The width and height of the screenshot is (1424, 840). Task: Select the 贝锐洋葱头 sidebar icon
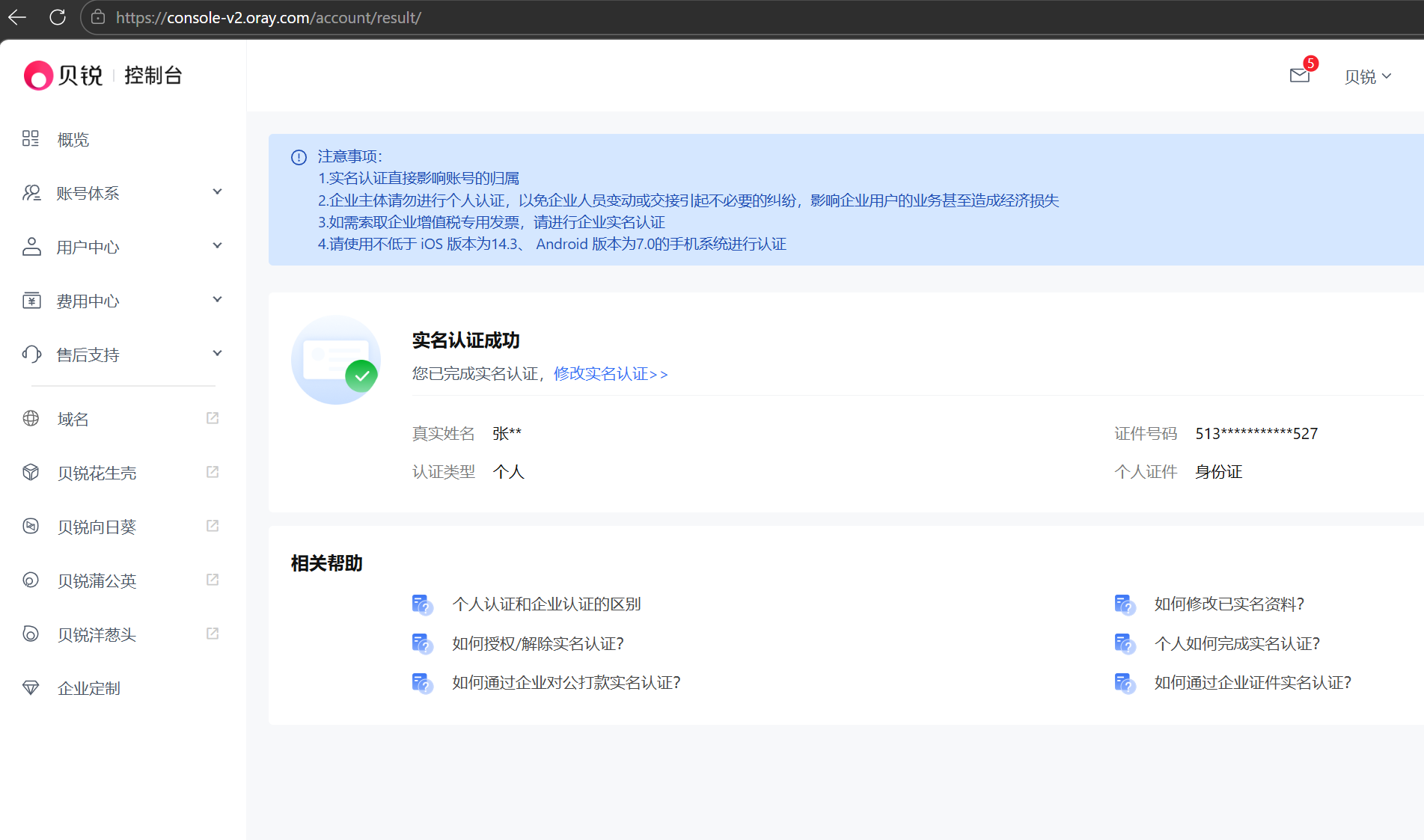31,634
